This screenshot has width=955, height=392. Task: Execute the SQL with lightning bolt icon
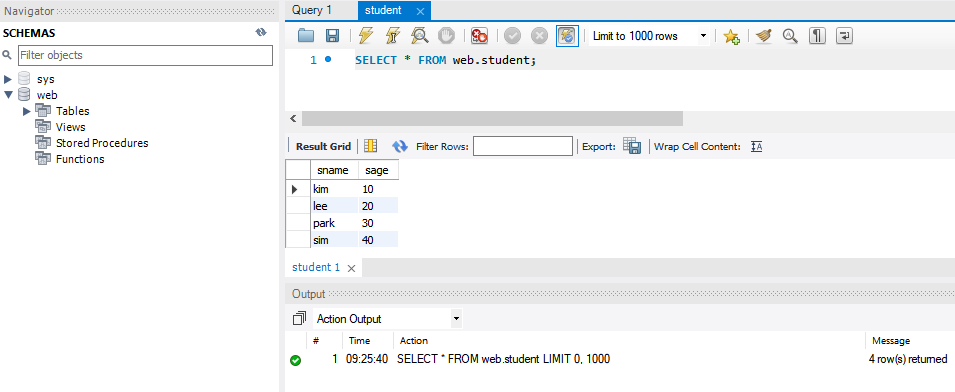[x=365, y=36]
